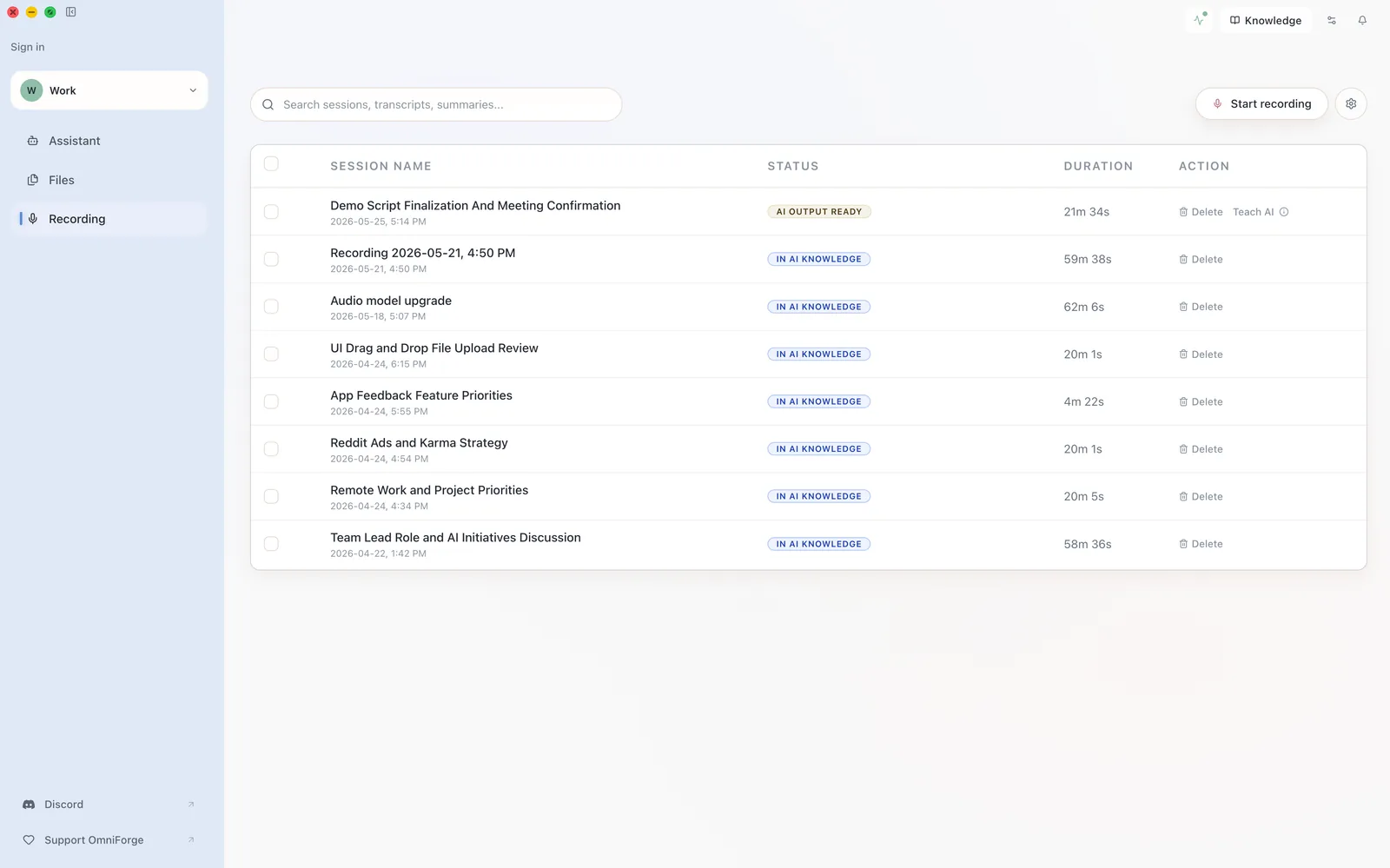Image resolution: width=1390 pixels, height=868 pixels.
Task: Delete the Demo Script Finalization session
Action: point(1201,212)
